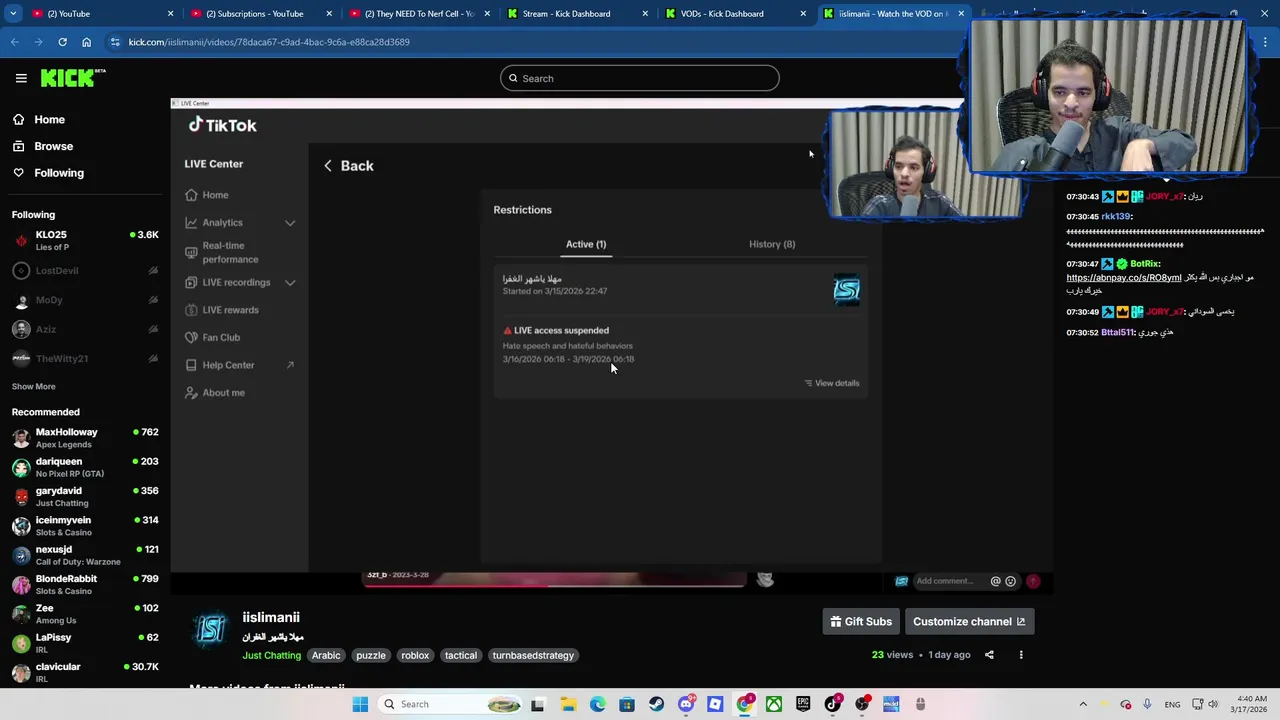Screen dimensions: 1280x720
Task: Open Aziz followed channel
Action: pos(85,329)
